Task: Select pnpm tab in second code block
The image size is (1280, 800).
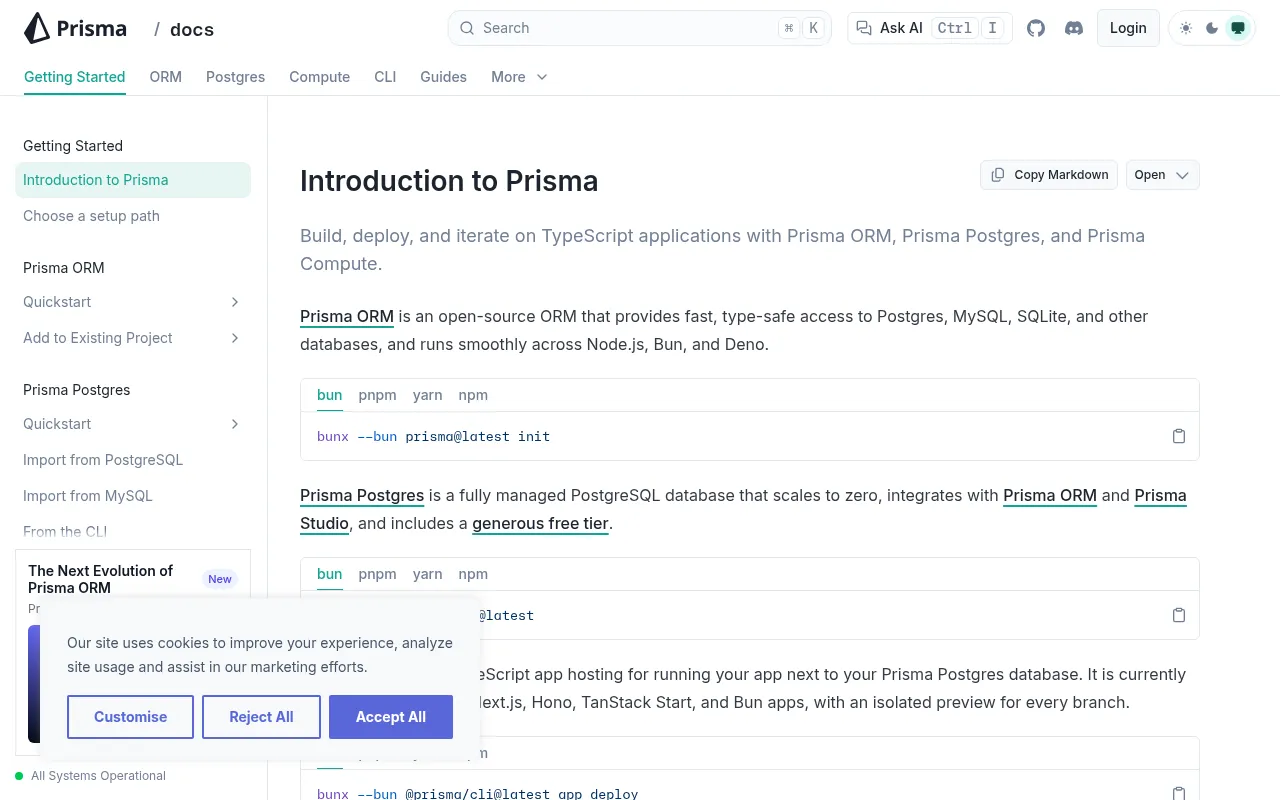Action: 378,574
